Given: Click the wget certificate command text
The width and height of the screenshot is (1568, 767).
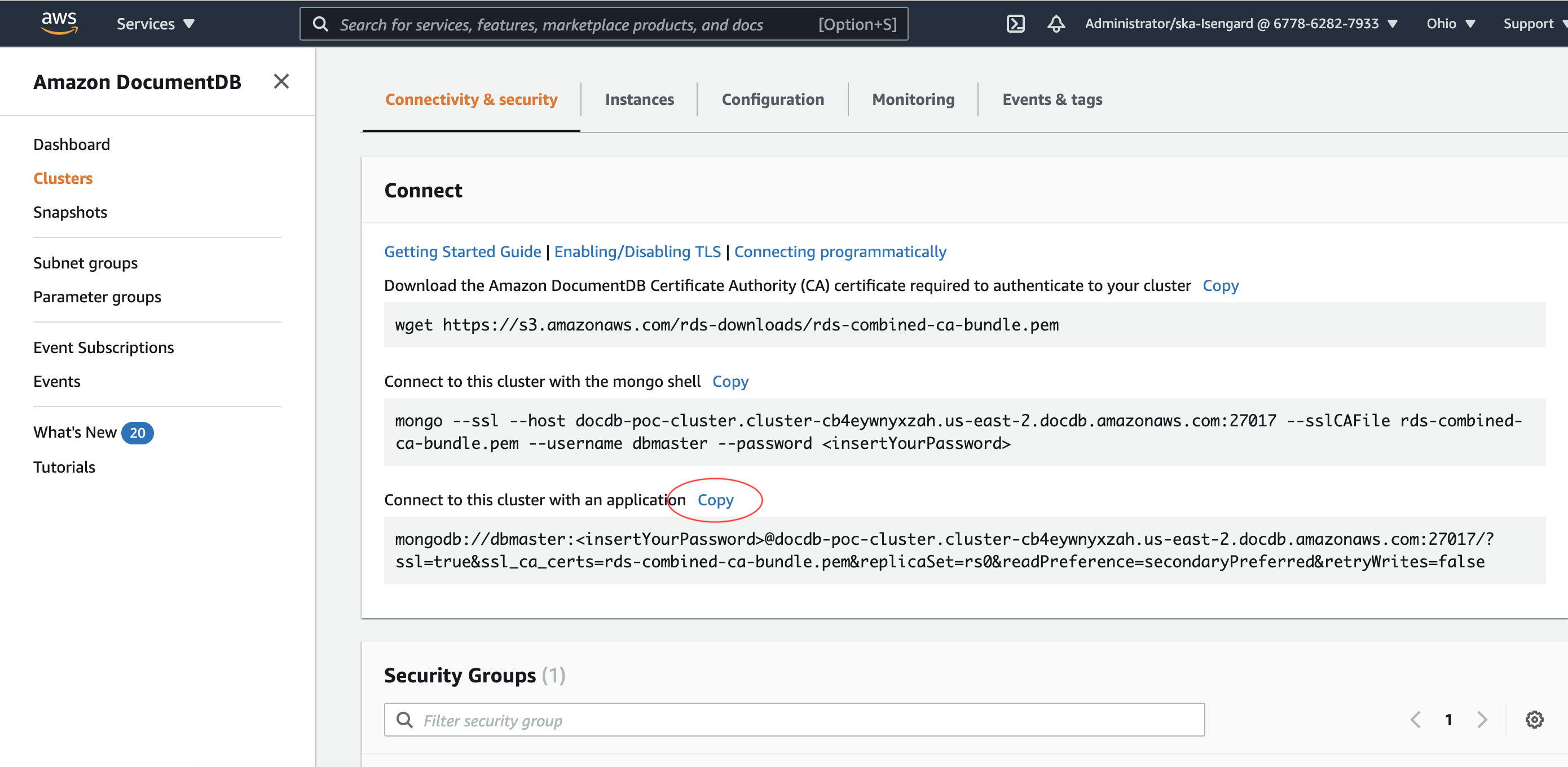Looking at the screenshot, I should 727,324.
